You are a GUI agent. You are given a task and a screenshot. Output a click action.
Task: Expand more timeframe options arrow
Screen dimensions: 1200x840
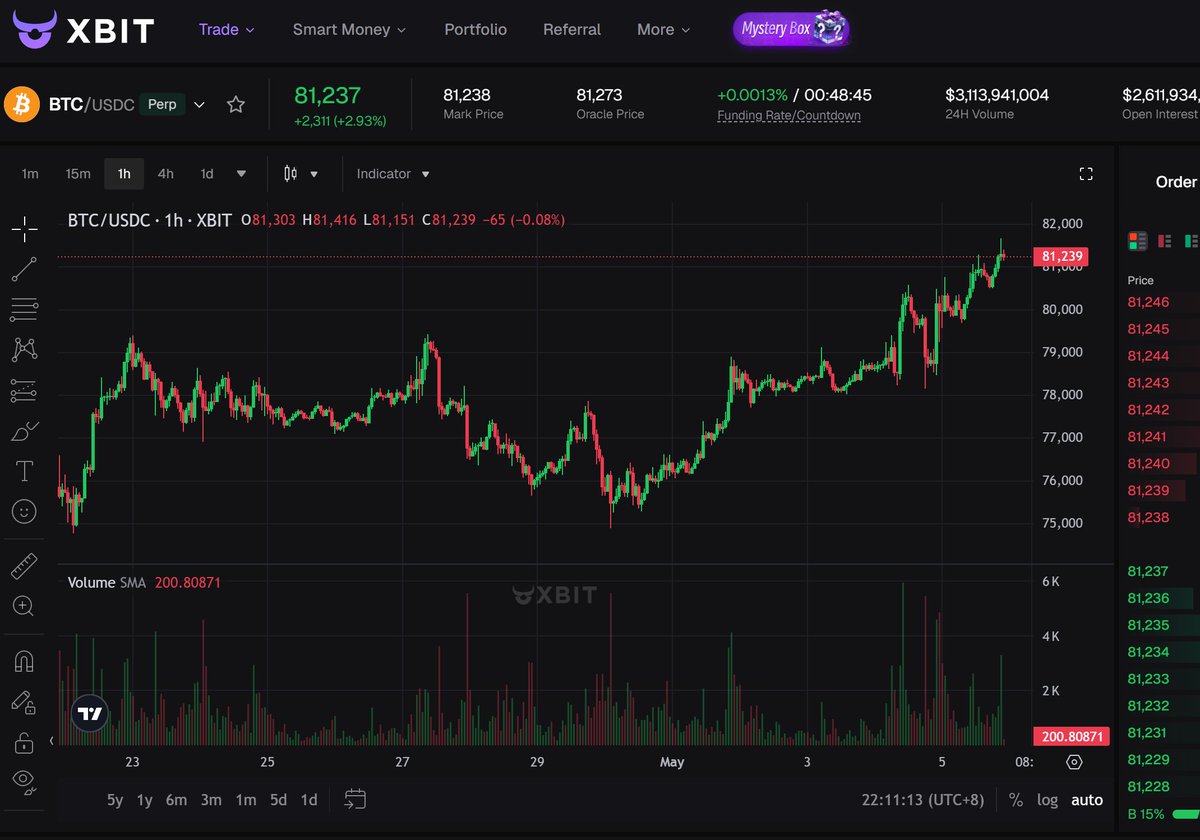click(x=241, y=174)
